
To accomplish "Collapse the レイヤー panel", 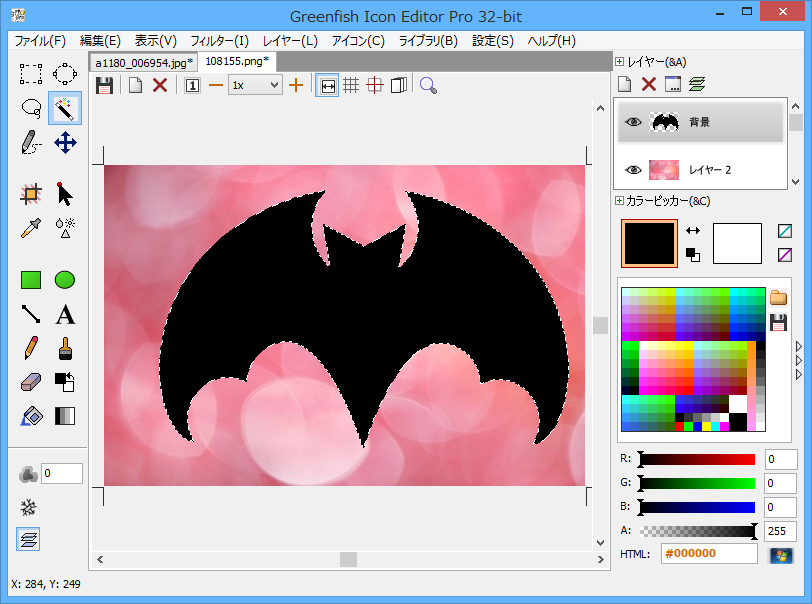I will coord(620,62).
